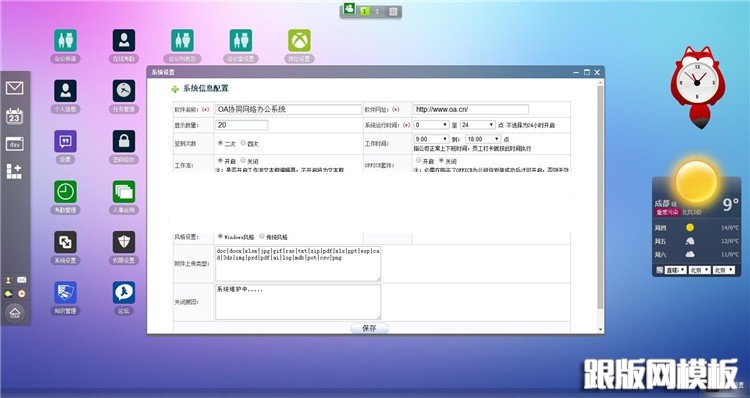The height and width of the screenshot is (398, 750).
Task: Open the work start time dropdown showing 9:00
Action: (431, 139)
